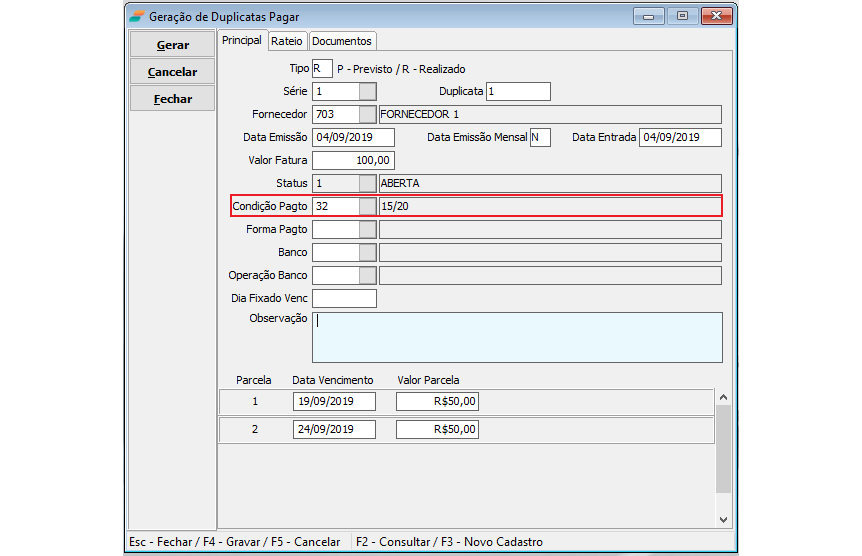Open the Forma Pagto lookup button
Screen dimensions: 862x556
tap(368, 229)
